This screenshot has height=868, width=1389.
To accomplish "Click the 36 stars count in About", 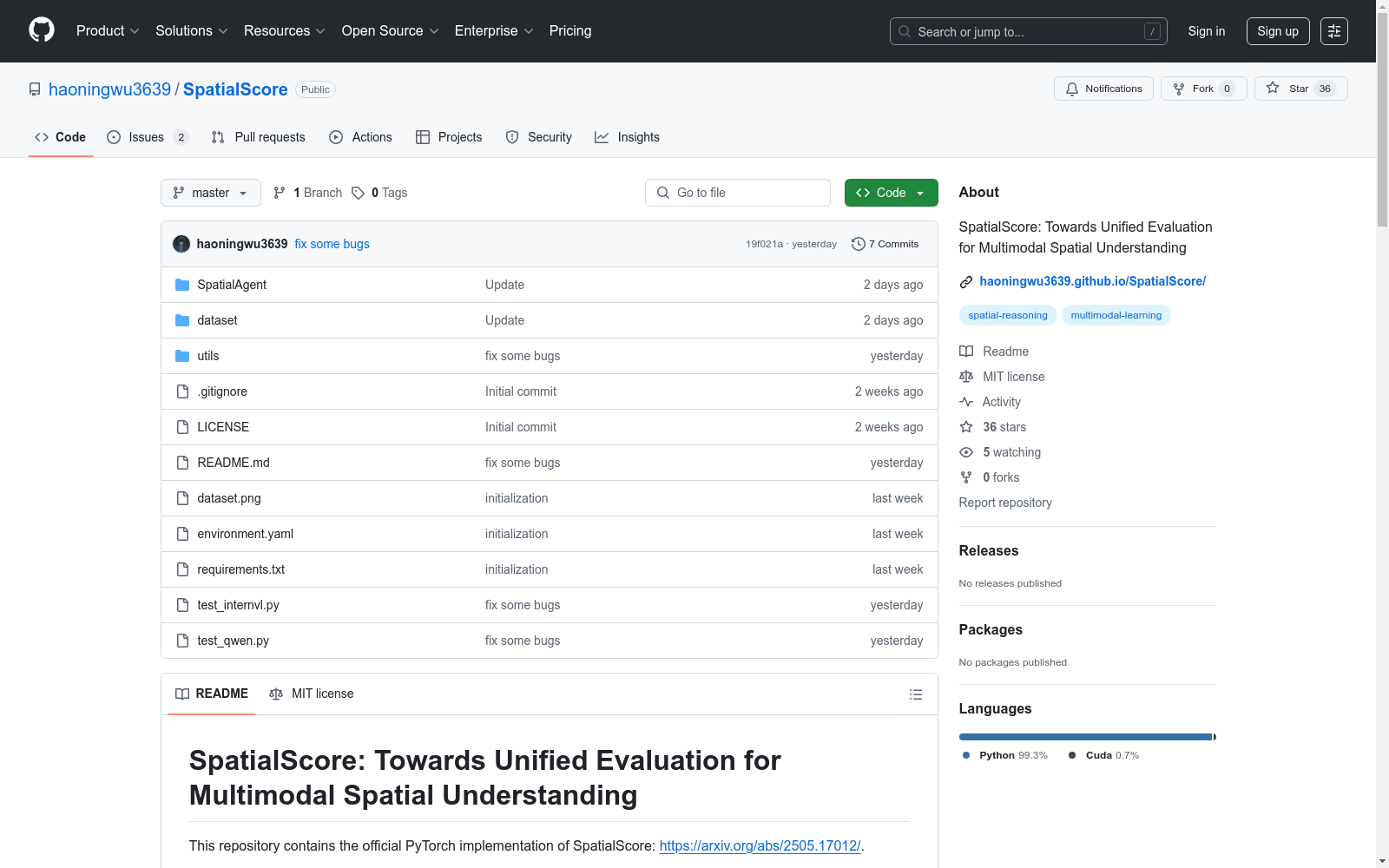I will [x=1004, y=427].
